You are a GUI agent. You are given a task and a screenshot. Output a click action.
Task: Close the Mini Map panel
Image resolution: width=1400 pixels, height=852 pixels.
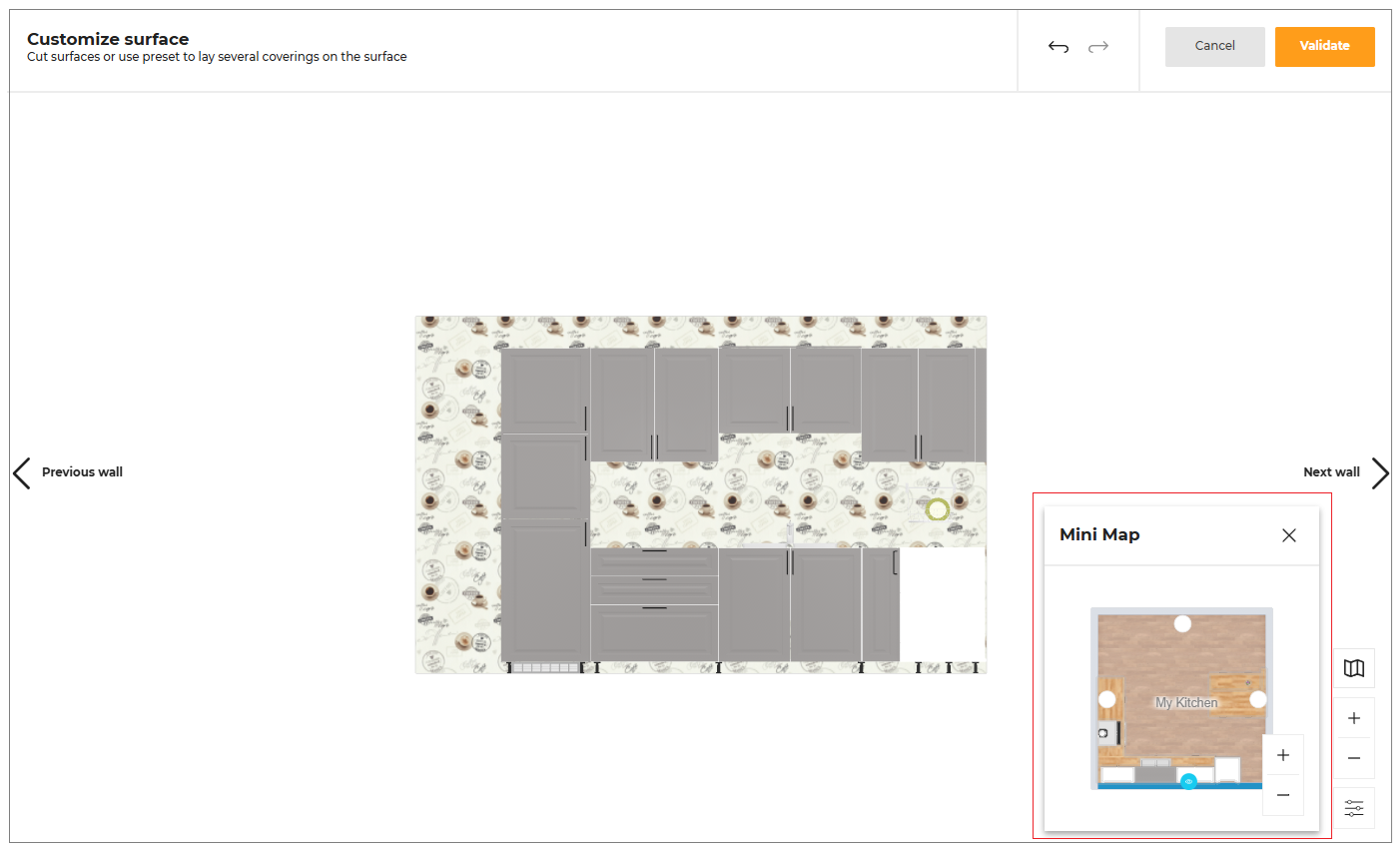point(1289,535)
